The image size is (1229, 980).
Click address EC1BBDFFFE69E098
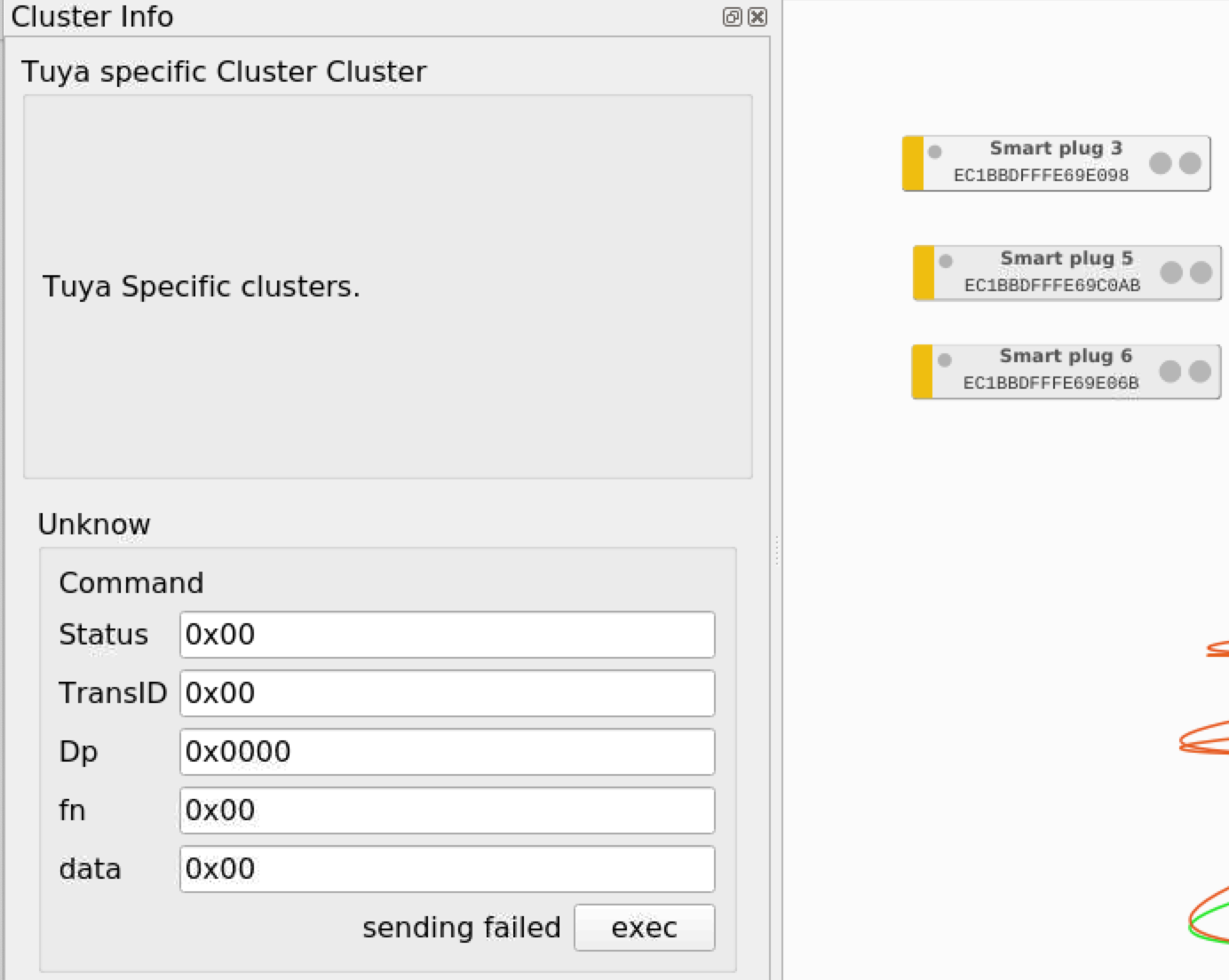[1041, 176]
